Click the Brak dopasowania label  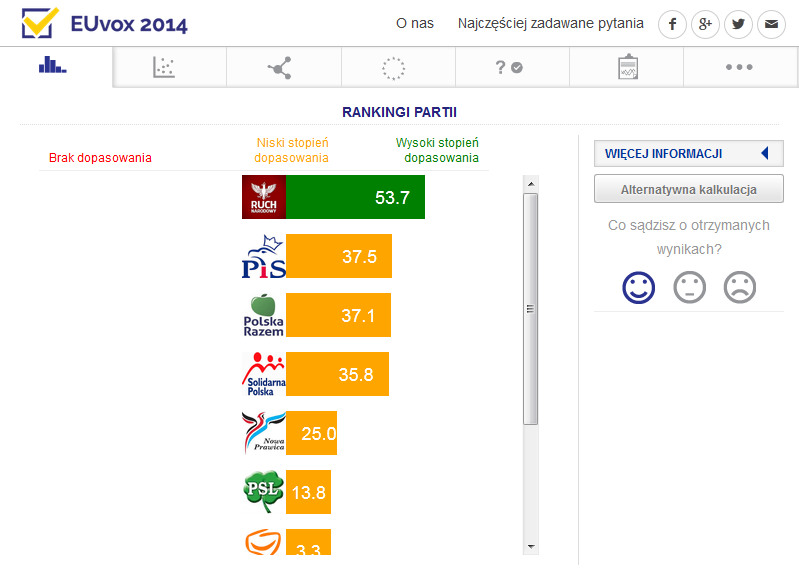click(x=100, y=158)
